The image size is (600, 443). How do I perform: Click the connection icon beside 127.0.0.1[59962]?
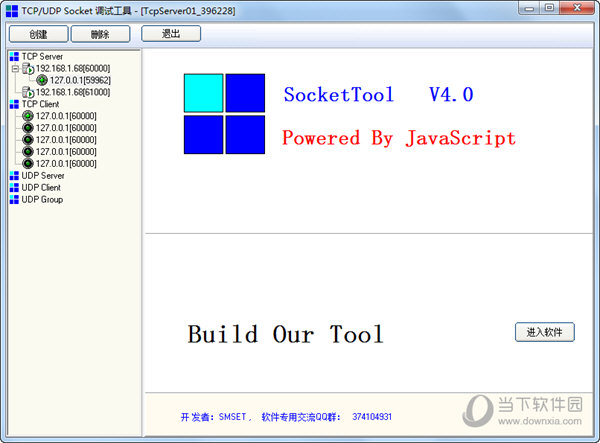pos(42,80)
